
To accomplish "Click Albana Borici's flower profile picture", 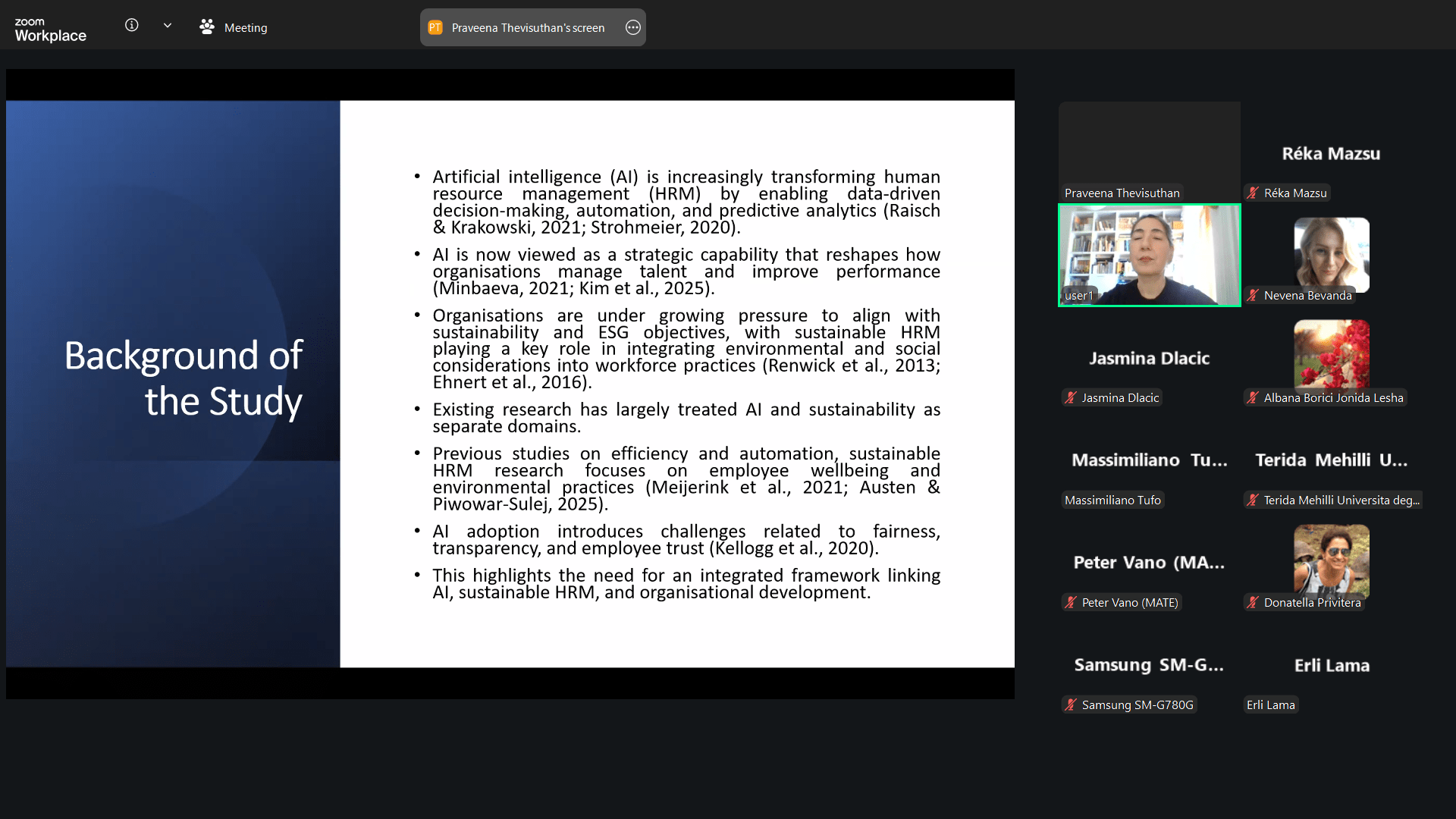I will pos(1331,354).
